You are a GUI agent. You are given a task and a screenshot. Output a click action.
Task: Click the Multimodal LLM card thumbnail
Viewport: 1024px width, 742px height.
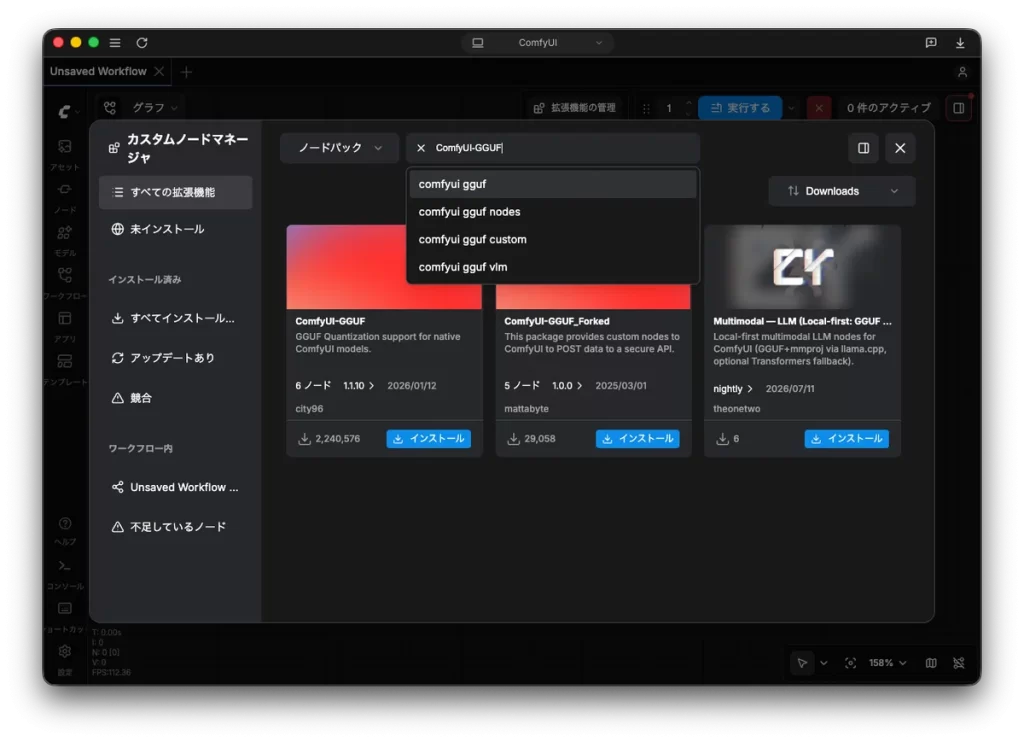point(803,267)
